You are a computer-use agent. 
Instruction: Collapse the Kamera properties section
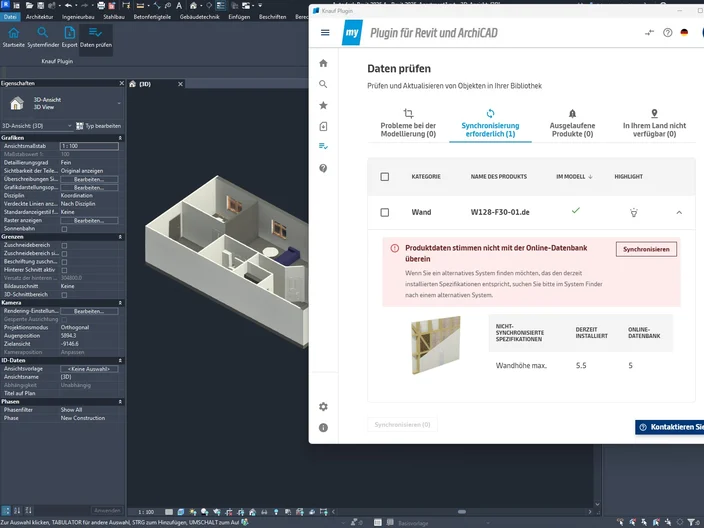click(x=120, y=303)
